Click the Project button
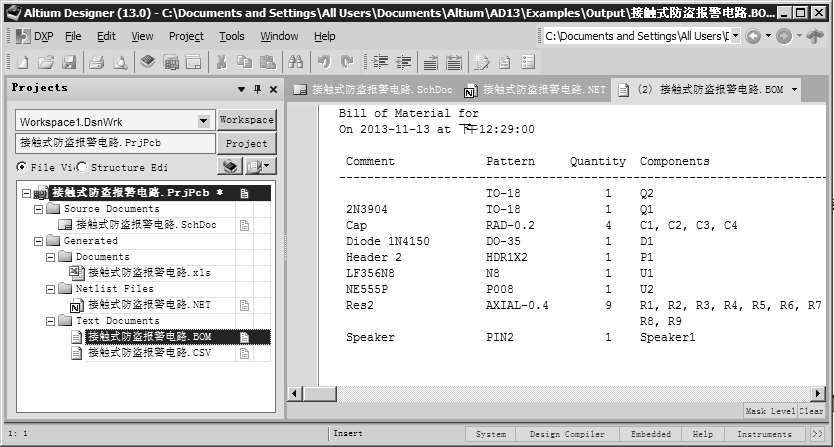 coord(246,143)
